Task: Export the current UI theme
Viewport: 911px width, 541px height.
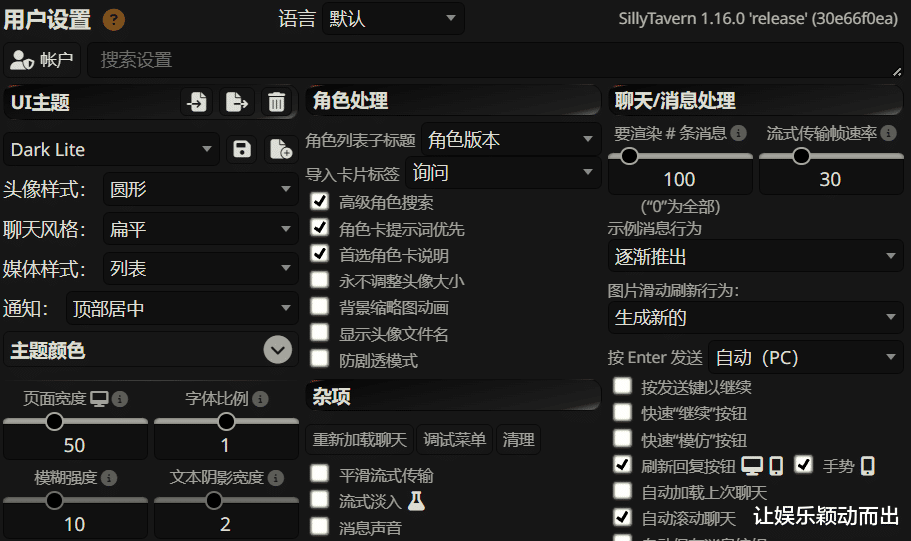Action: [x=236, y=102]
